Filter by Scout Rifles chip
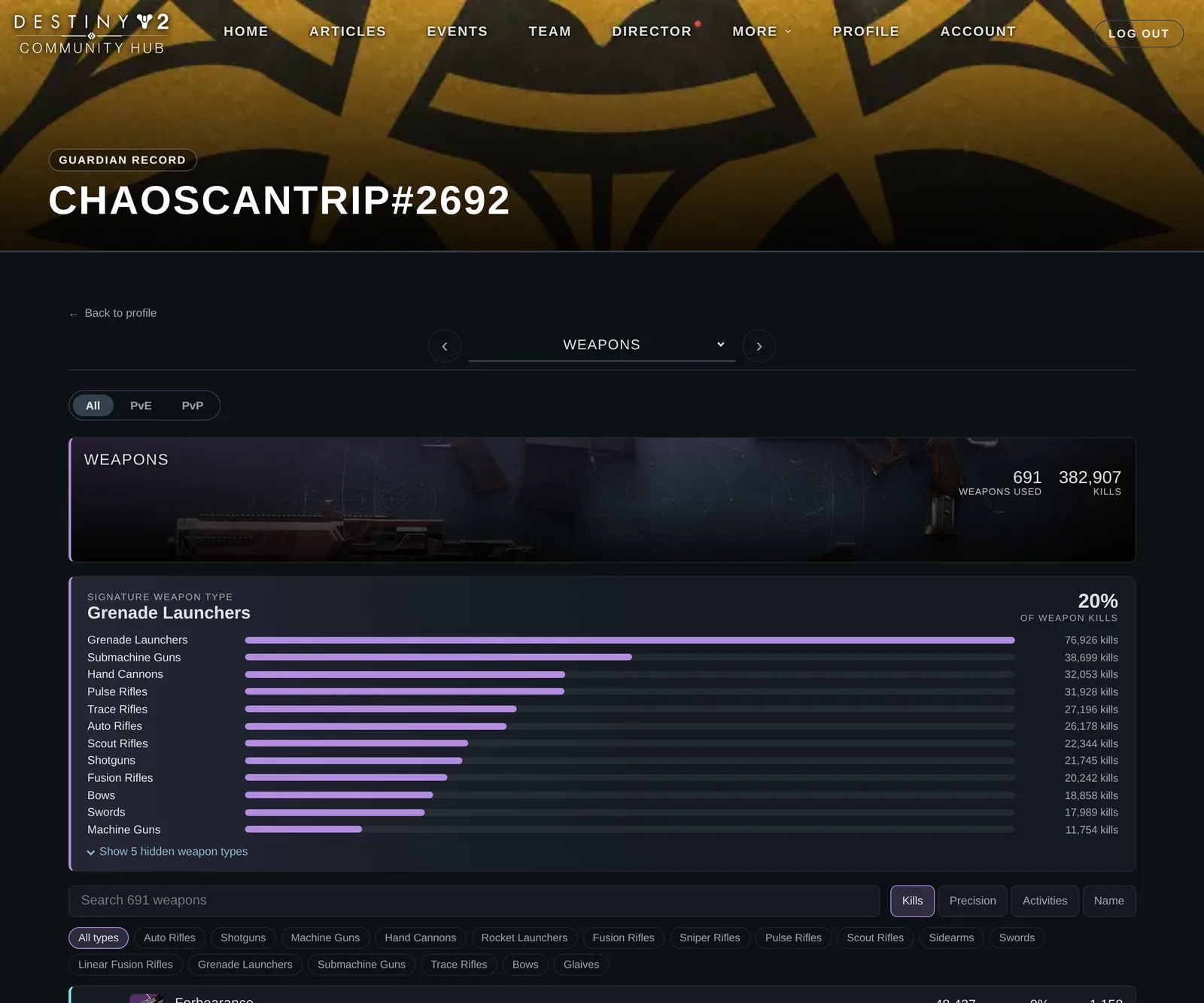Screen dimensions: 1204x1003 [875, 938]
